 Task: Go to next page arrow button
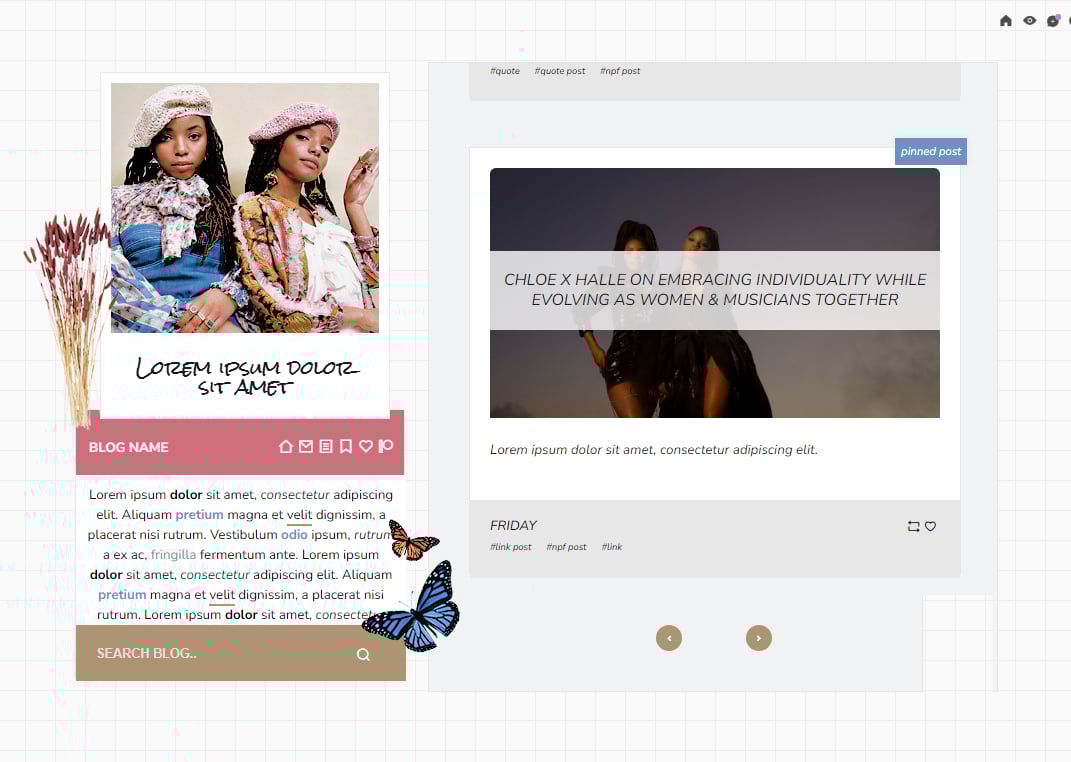[x=758, y=638]
